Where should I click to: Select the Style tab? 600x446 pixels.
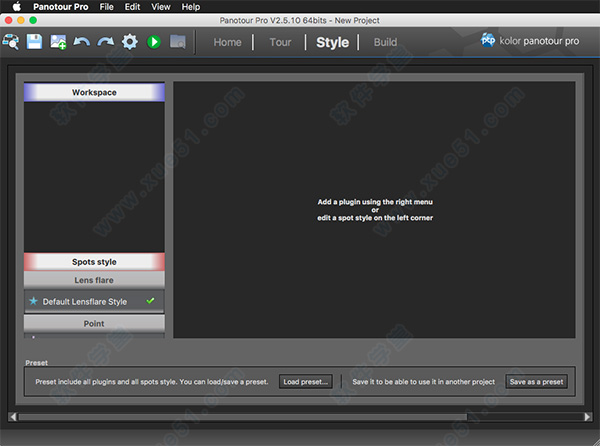click(x=332, y=42)
